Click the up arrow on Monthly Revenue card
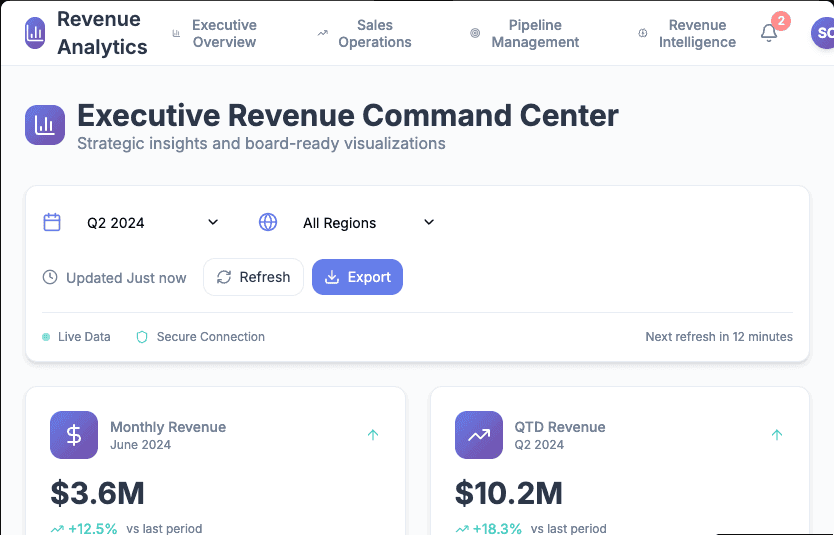 click(373, 435)
